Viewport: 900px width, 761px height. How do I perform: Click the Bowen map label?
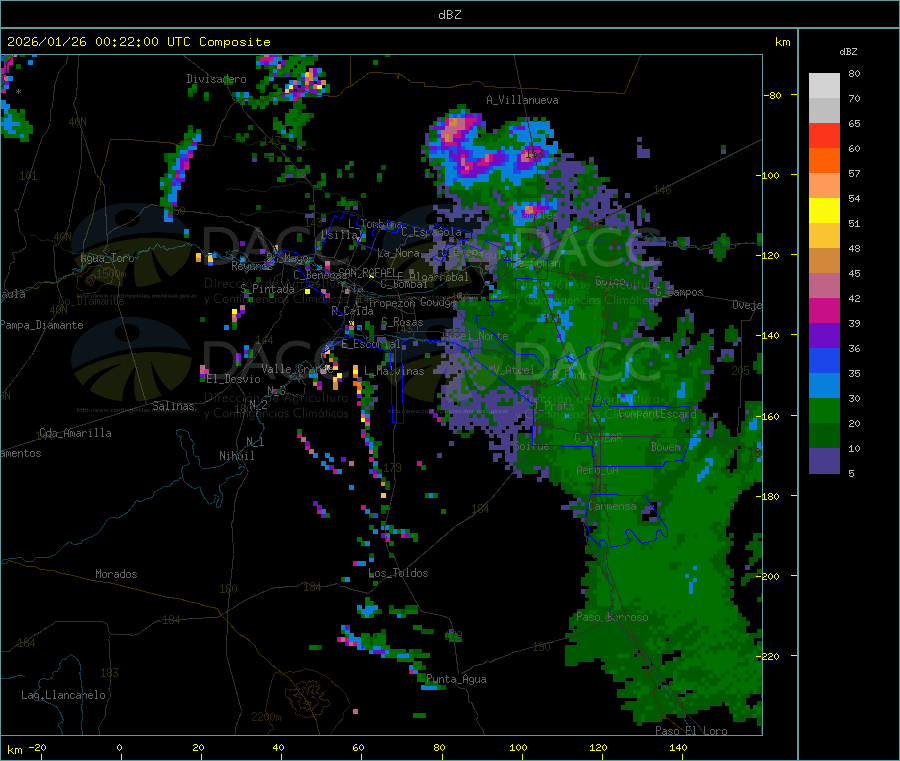(666, 447)
